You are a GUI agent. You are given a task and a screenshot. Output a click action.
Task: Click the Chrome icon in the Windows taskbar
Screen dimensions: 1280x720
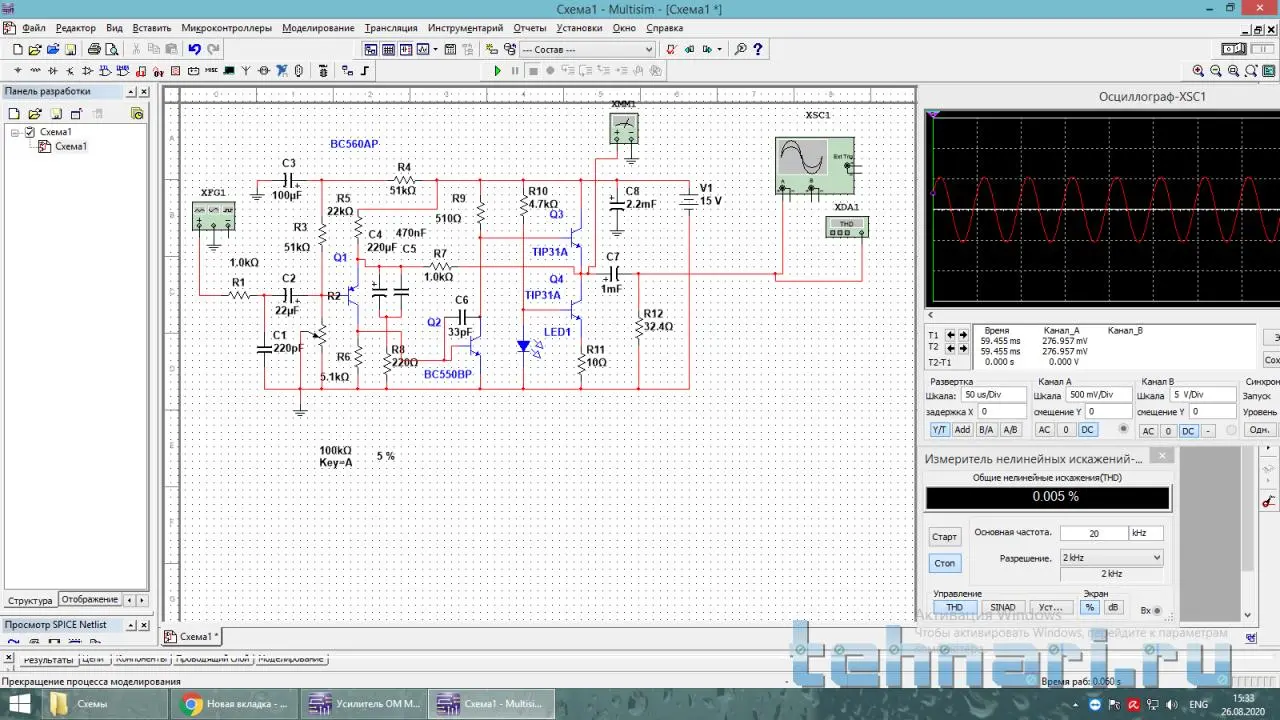click(x=191, y=705)
